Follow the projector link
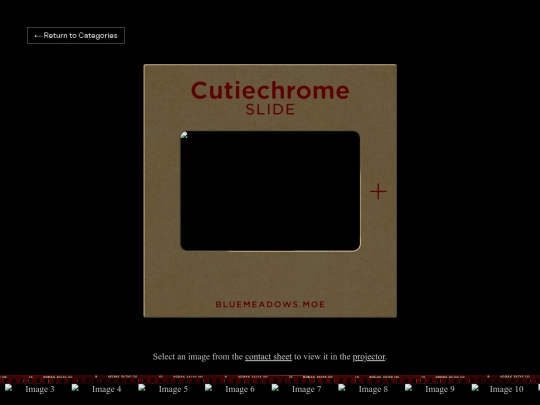The width and height of the screenshot is (540, 405). tap(368, 357)
